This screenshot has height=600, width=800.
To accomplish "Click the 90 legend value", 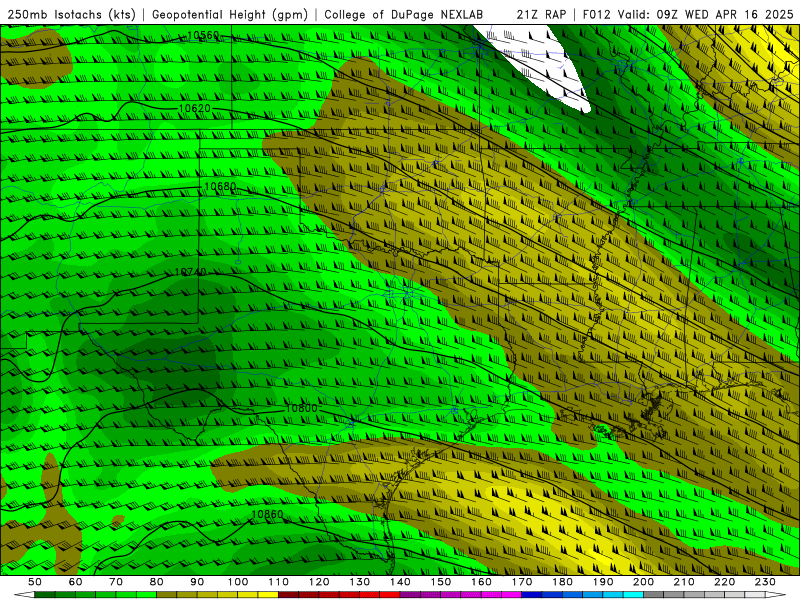I will (197, 582).
